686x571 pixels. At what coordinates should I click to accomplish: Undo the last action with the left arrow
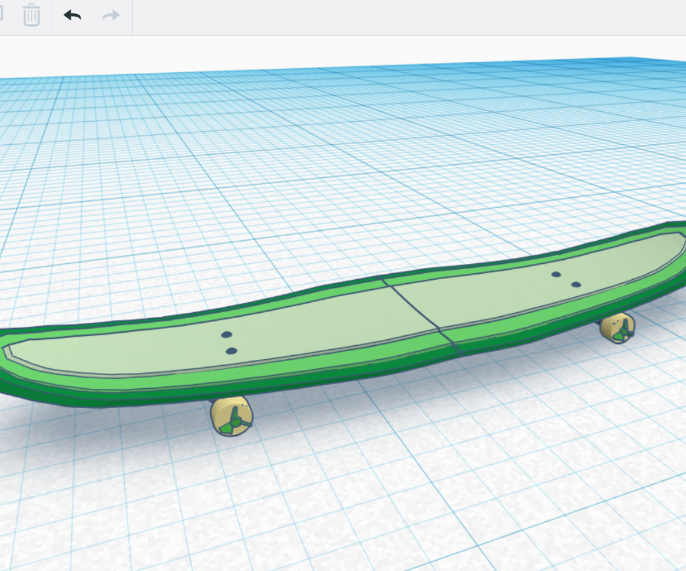(x=72, y=15)
